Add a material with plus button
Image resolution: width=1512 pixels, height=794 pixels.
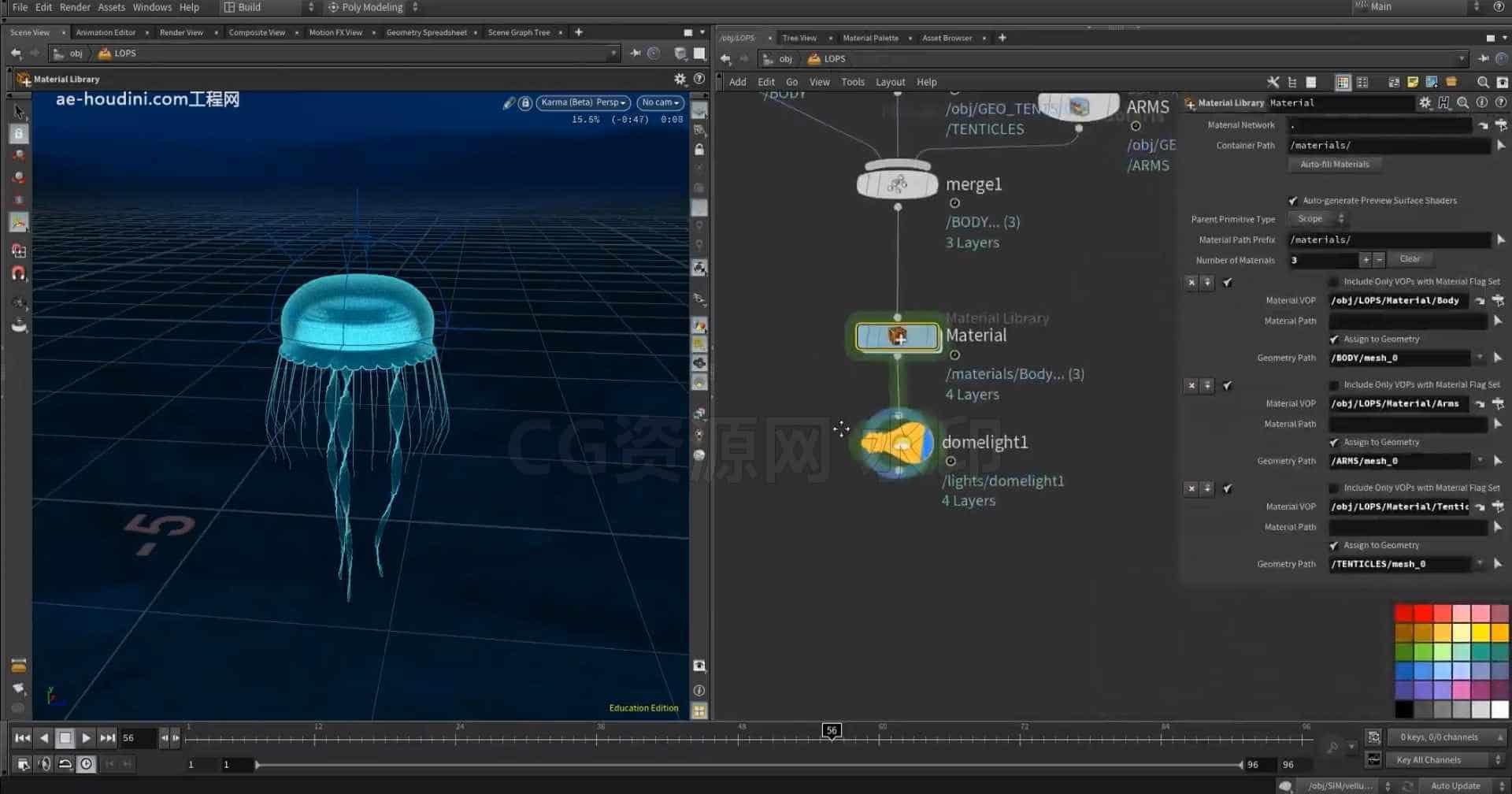point(1366,259)
